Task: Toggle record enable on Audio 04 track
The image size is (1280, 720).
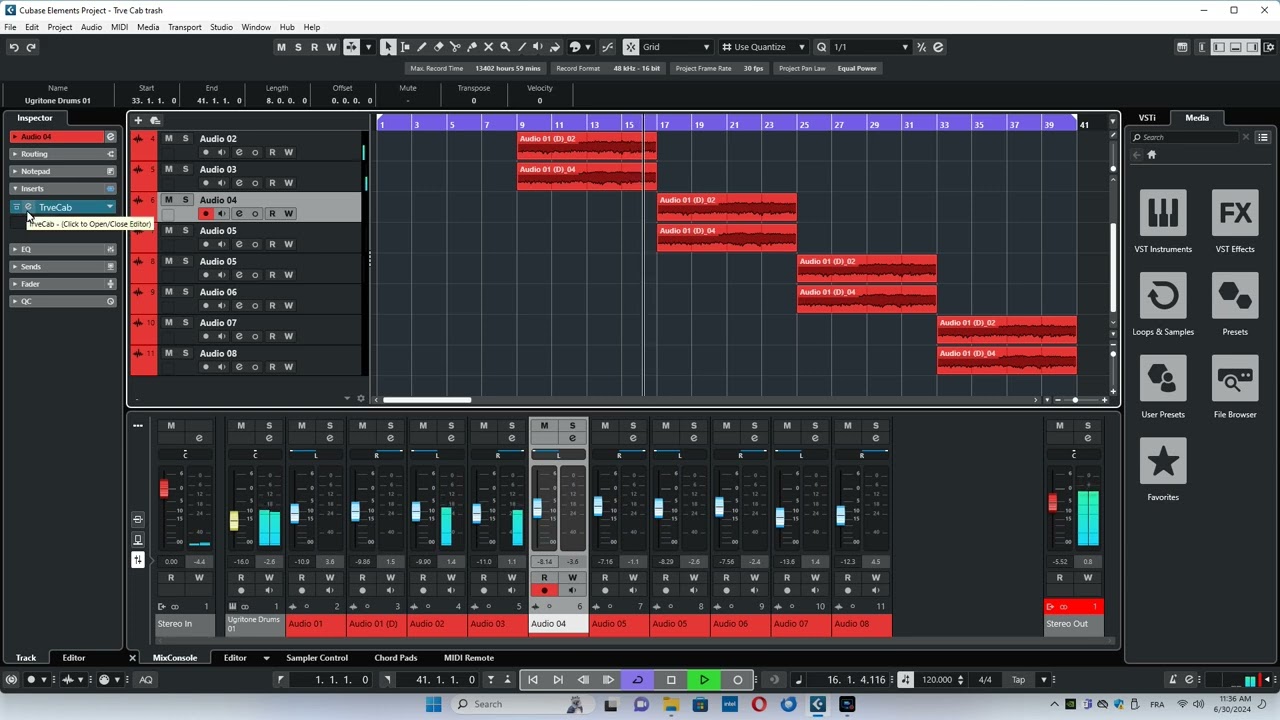Action: [x=205, y=214]
